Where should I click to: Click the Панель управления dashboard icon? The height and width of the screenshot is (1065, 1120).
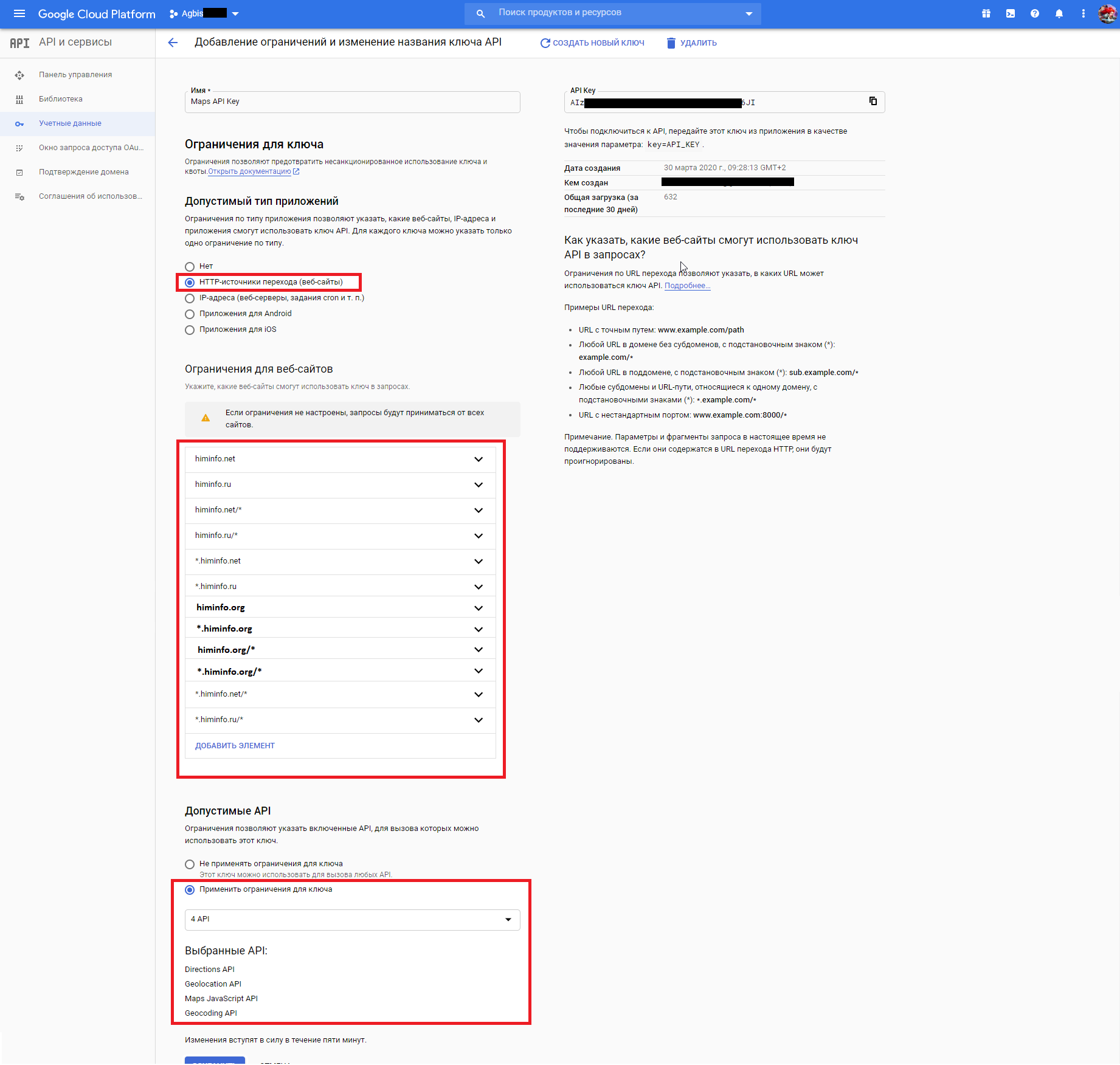(19, 75)
